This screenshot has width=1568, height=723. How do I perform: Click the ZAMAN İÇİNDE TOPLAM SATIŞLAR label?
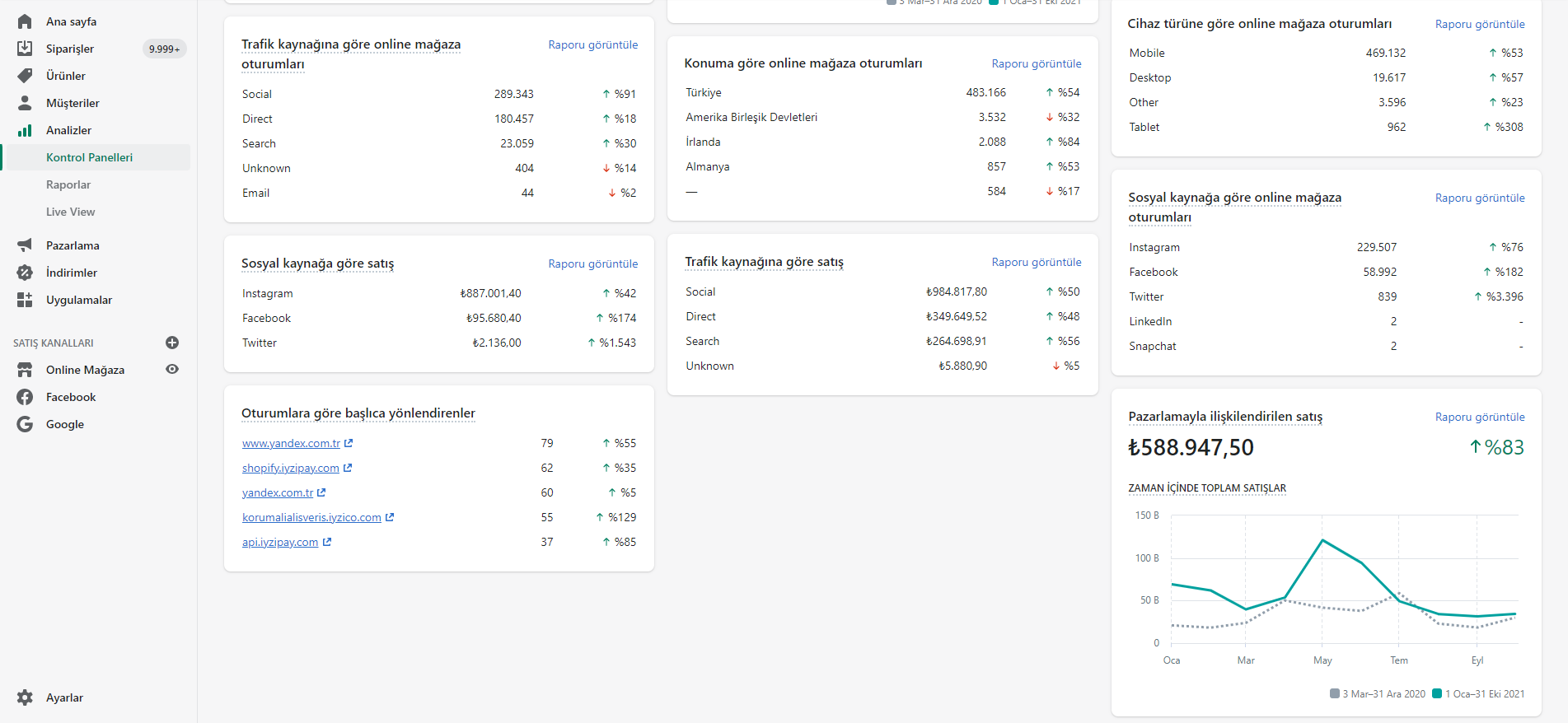click(x=1207, y=488)
